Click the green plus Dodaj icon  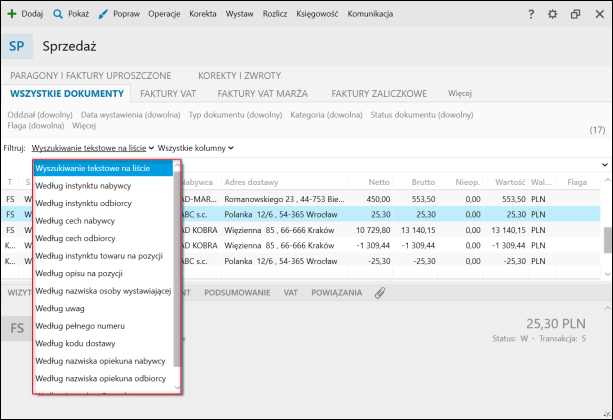tap(12, 14)
